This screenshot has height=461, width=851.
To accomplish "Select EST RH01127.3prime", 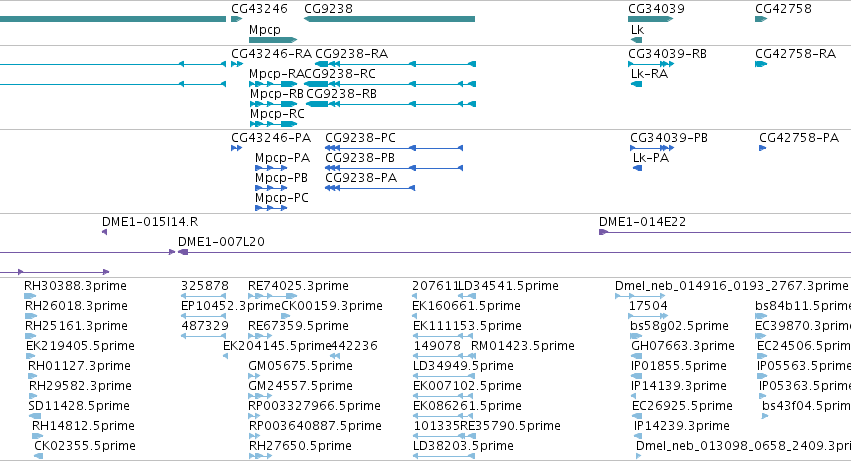I will tap(79, 367).
